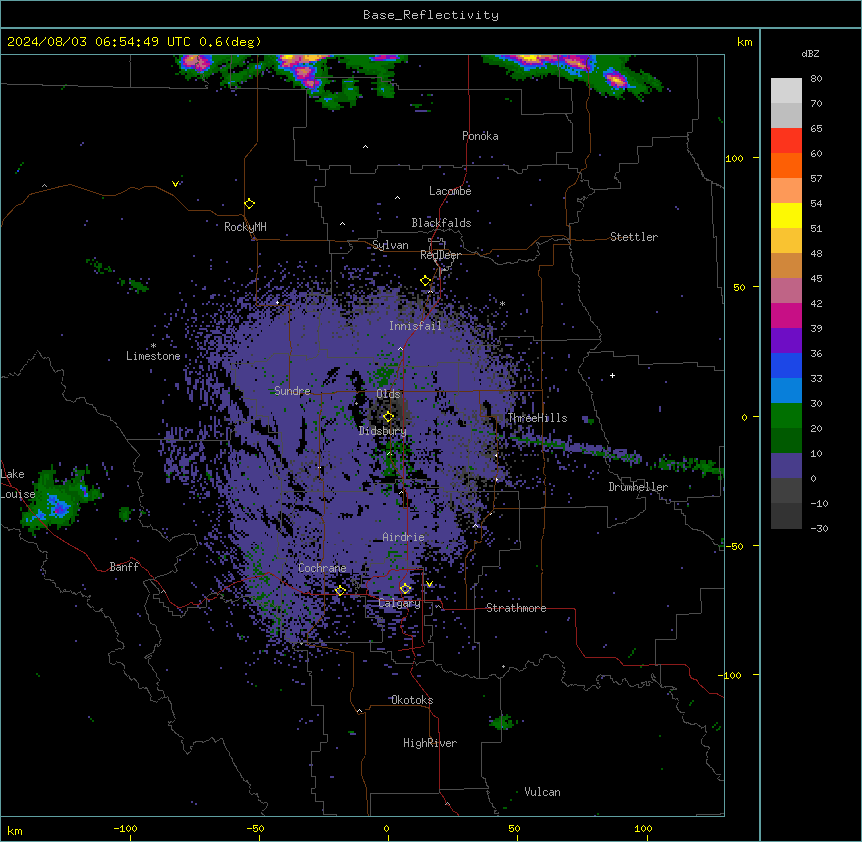Image resolution: width=862 pixels, height=842 pixels.
Task: Select the blue 33-36 dBZ legend swatch
Action: pos(786,365)
